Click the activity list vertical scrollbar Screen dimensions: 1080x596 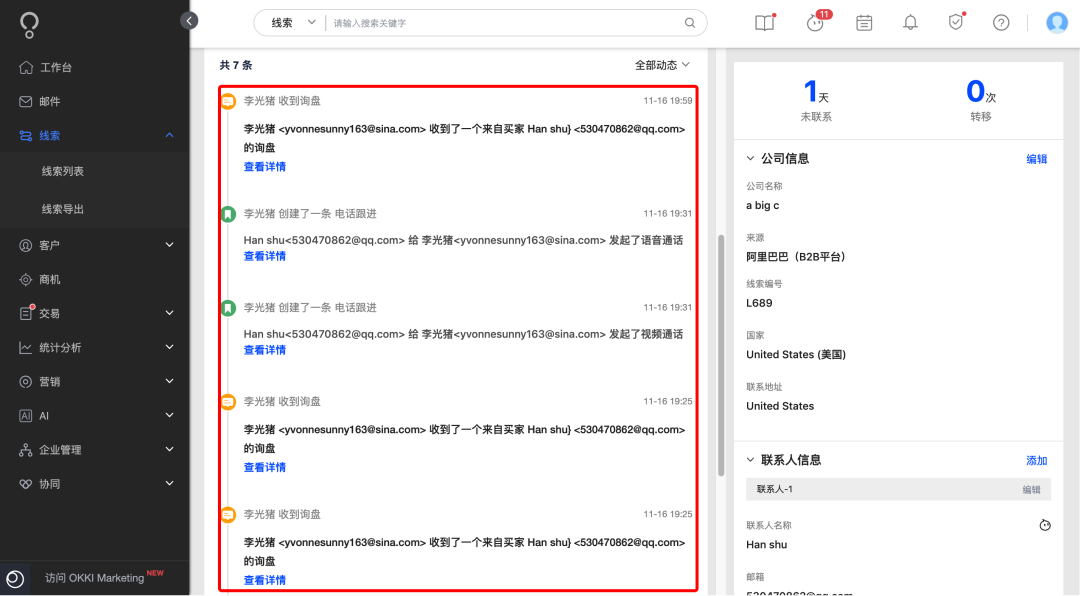720,355
